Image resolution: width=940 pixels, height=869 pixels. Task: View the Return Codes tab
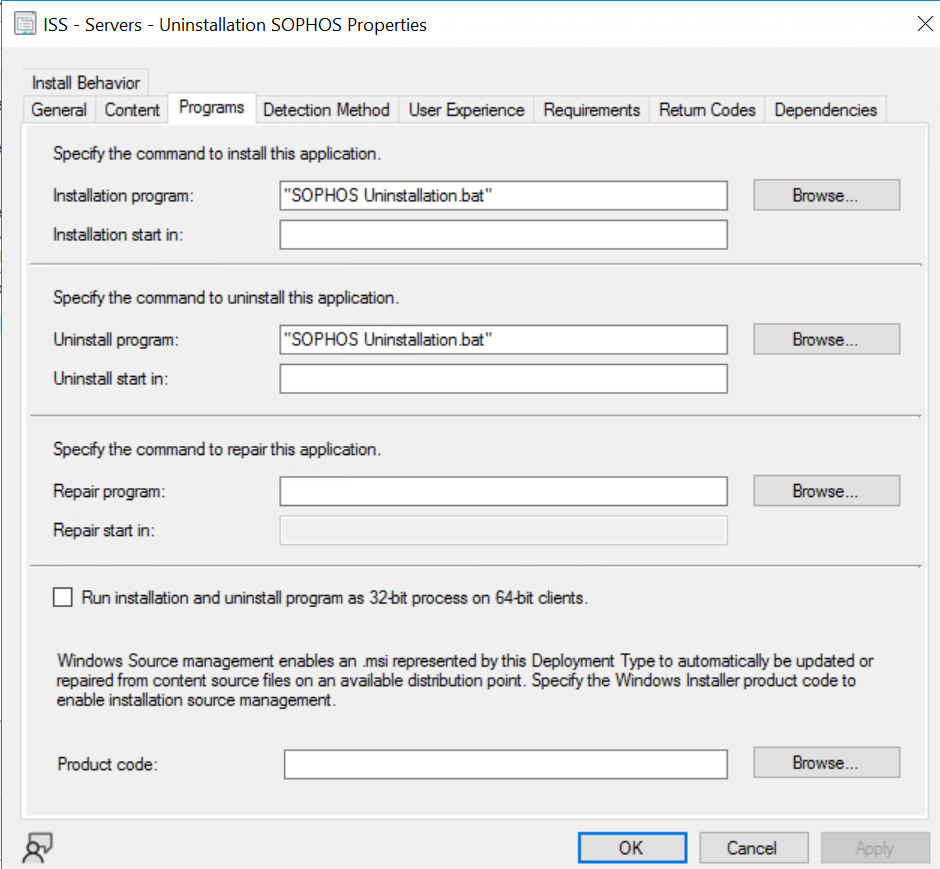coord(707,110)
